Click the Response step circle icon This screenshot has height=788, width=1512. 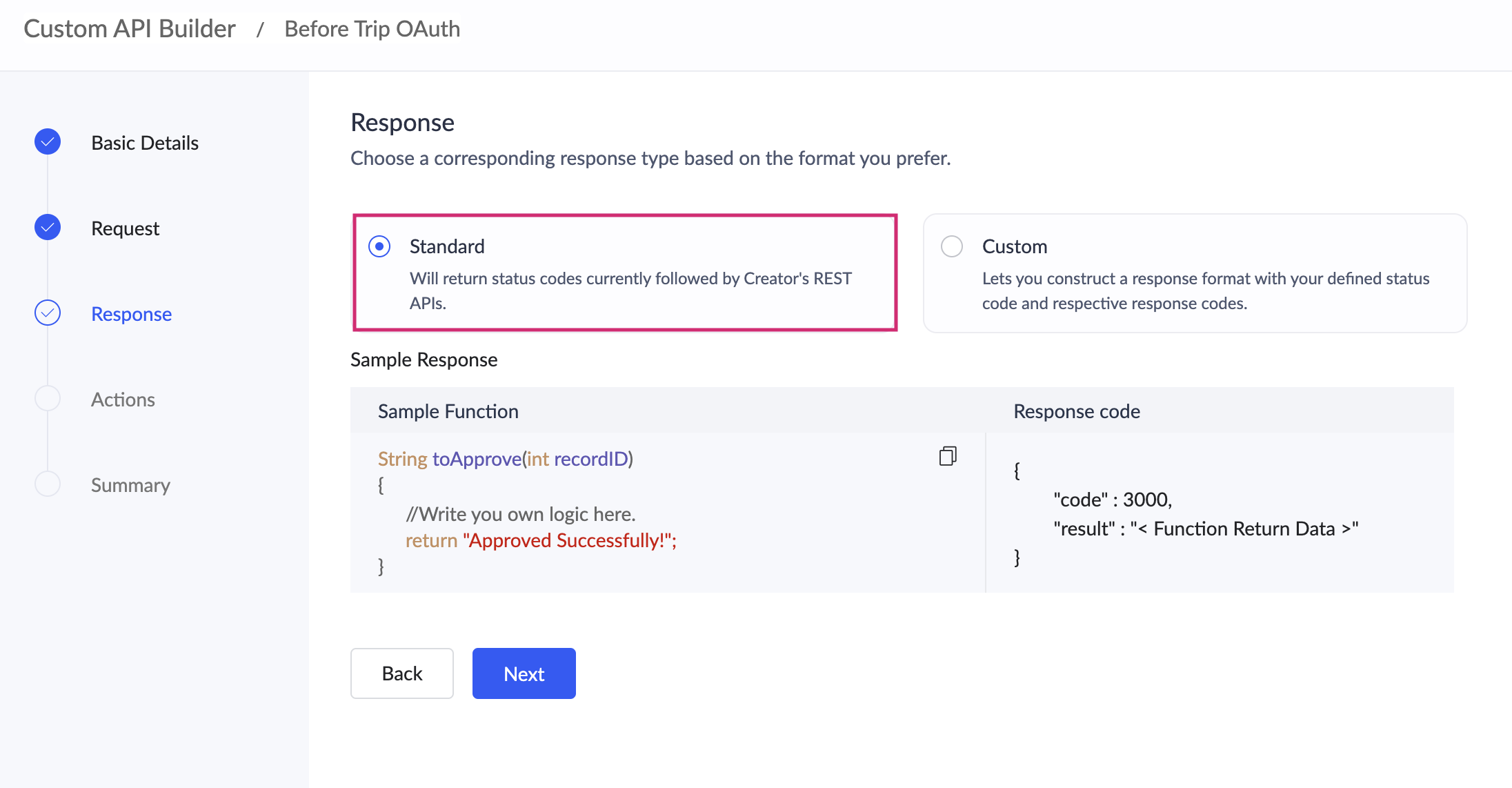click(48, 313)
